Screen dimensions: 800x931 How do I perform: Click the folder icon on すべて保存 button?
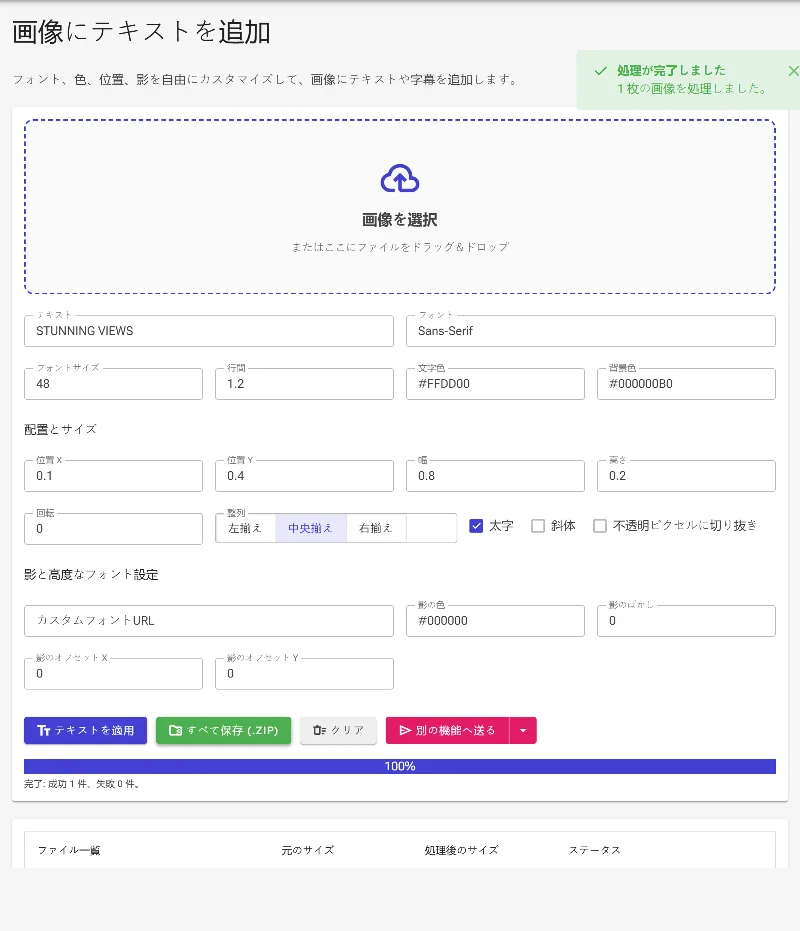(x=175, y=730)
